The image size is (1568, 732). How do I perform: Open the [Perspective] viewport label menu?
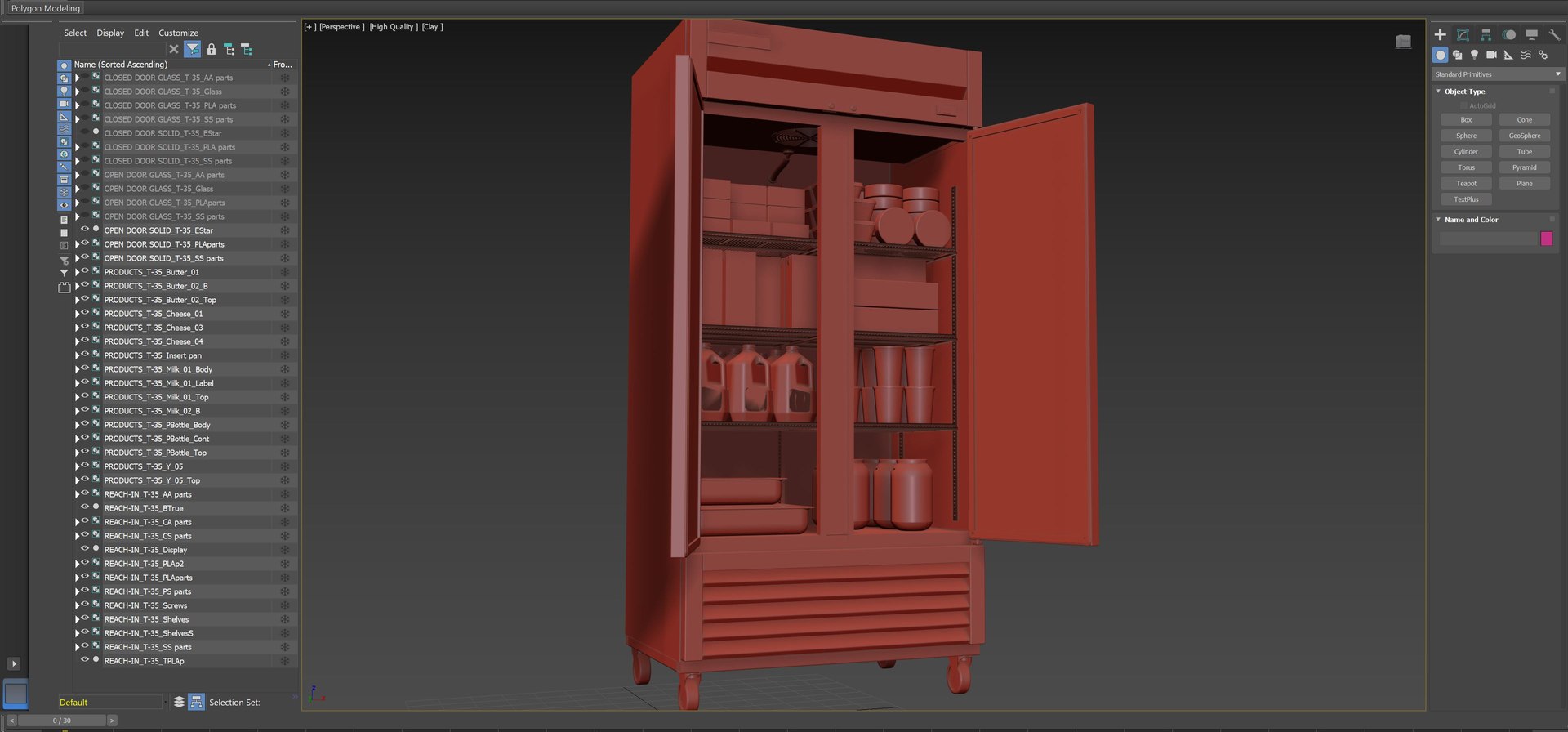point(341,27)
